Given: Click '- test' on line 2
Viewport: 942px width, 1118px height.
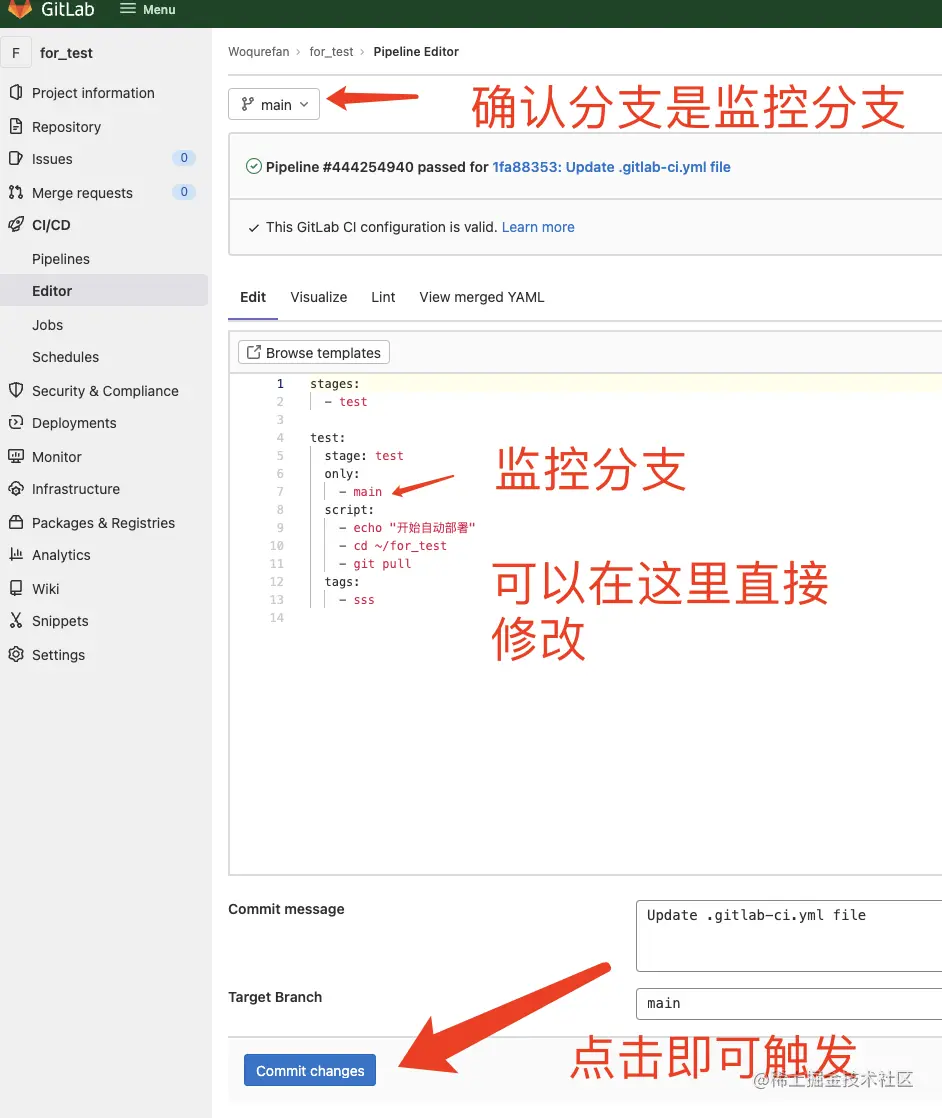Looking at the screenshot, I should (346, 401).
